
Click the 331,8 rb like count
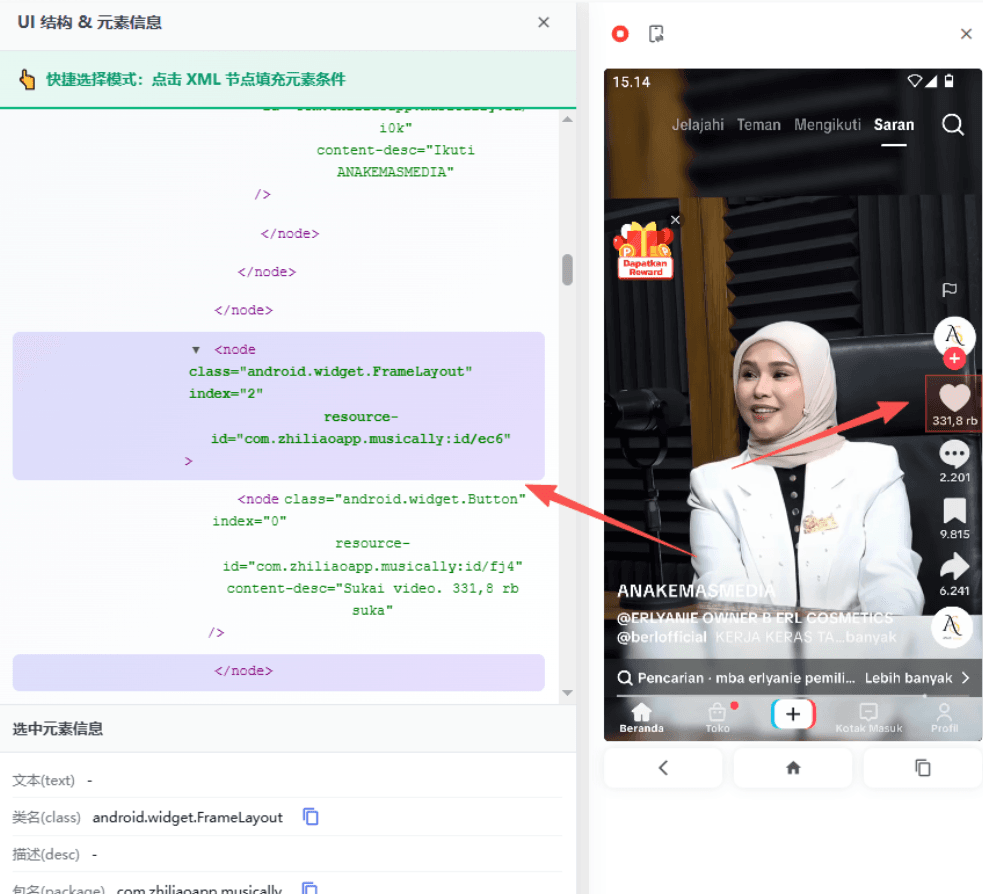tap(954, 421)
